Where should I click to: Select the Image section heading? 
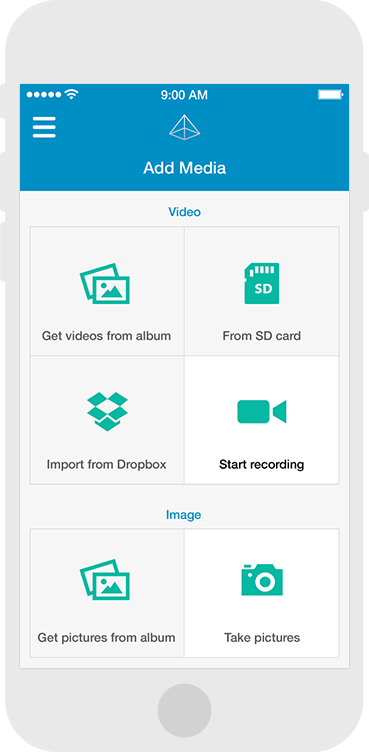point(184,515)
